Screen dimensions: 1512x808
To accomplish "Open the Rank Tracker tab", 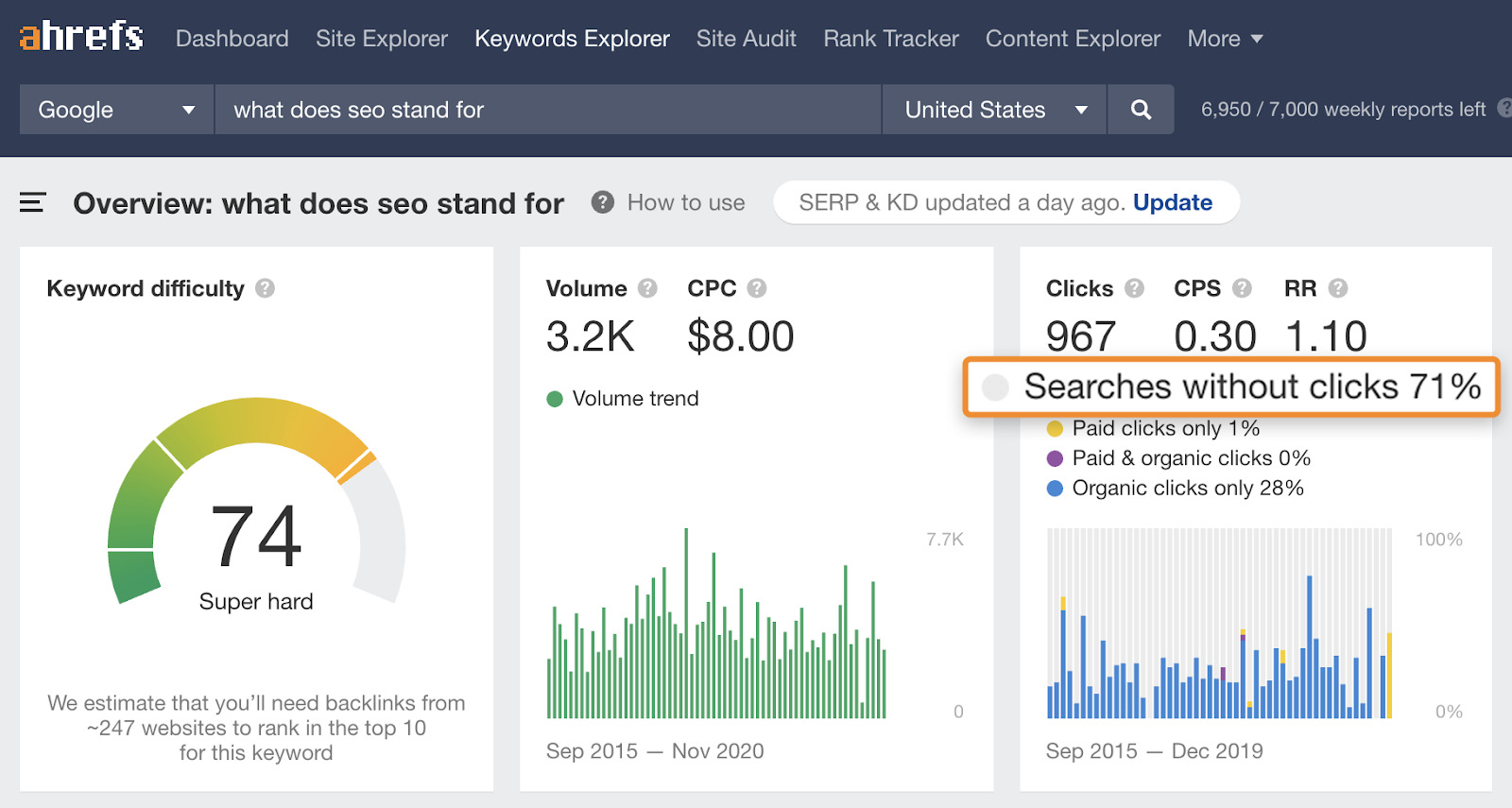I will 890,39.
